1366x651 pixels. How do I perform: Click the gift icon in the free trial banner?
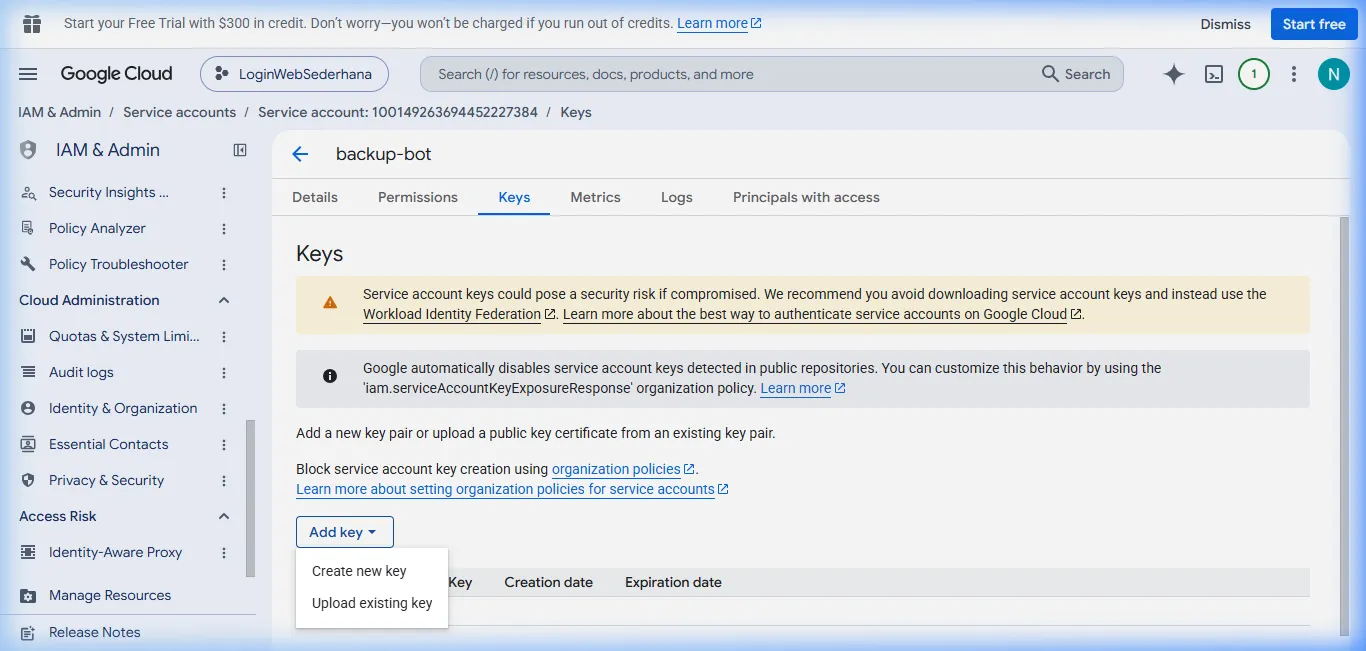pyautogui.click(x=32, y=24)
